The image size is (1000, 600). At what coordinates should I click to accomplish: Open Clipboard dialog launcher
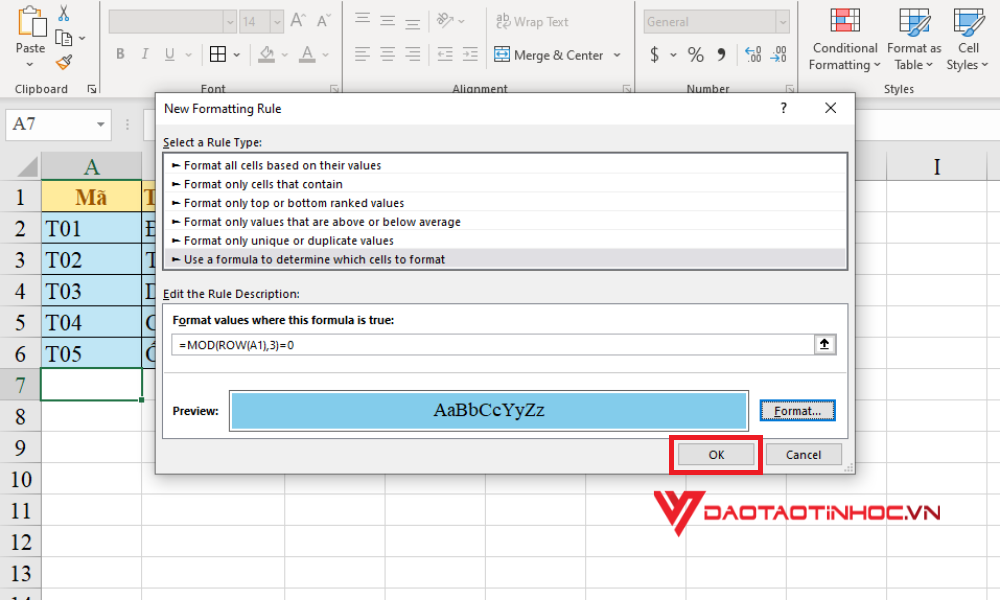[x=92, y=89]
